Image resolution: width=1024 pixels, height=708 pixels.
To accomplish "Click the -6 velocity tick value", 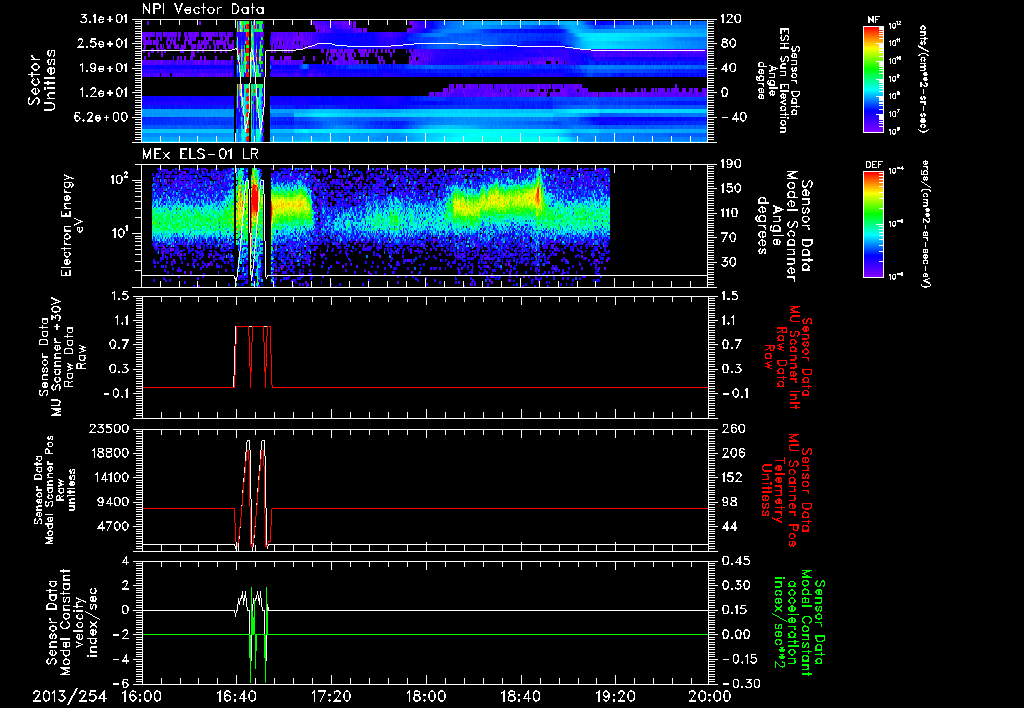I will (x=122, y=683).
